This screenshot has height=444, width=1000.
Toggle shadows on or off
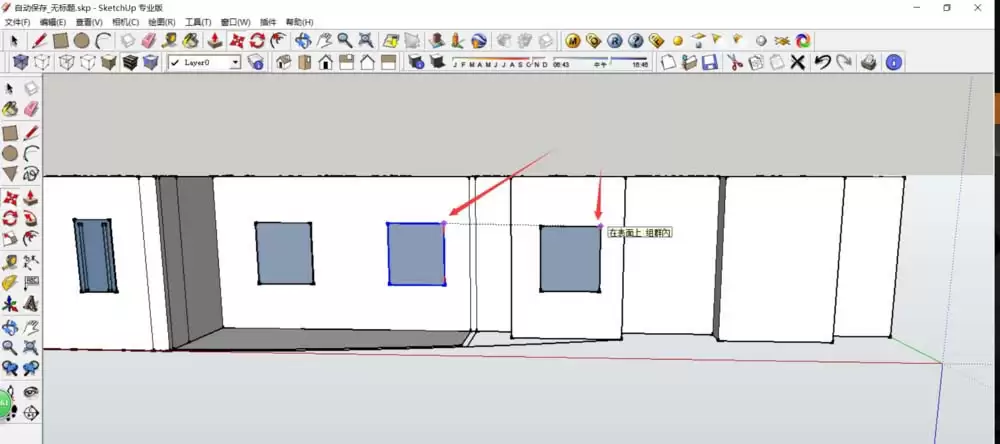click(438, 62)
